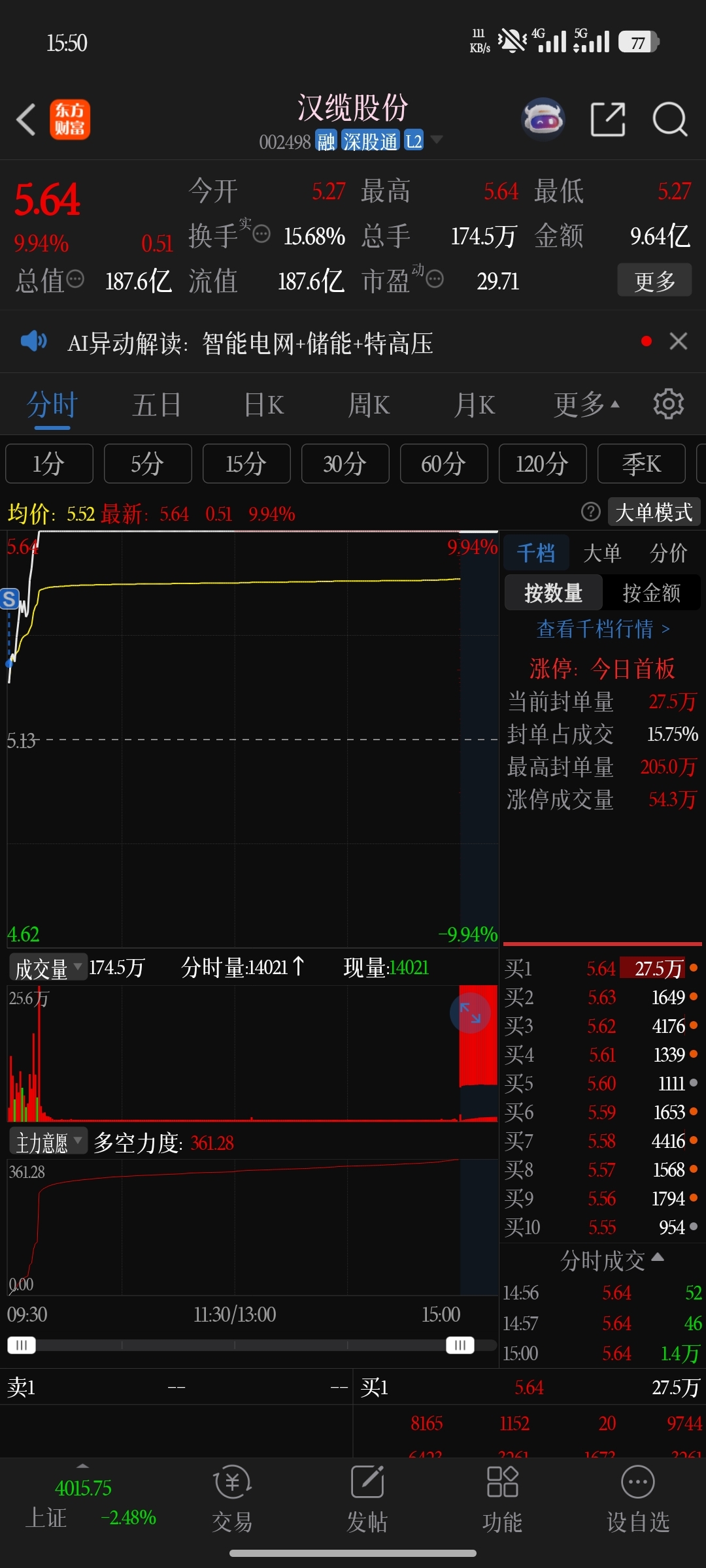Tap the 深股通 badge under stock name
The width and height of the screenshot is (706, 1568).
coord(370,140)
